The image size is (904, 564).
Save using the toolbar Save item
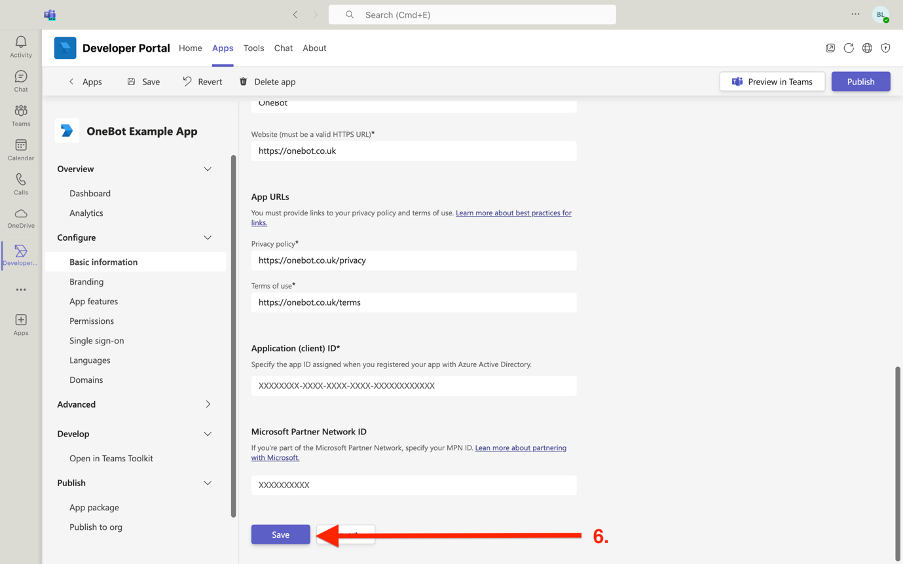pos(144,82)
